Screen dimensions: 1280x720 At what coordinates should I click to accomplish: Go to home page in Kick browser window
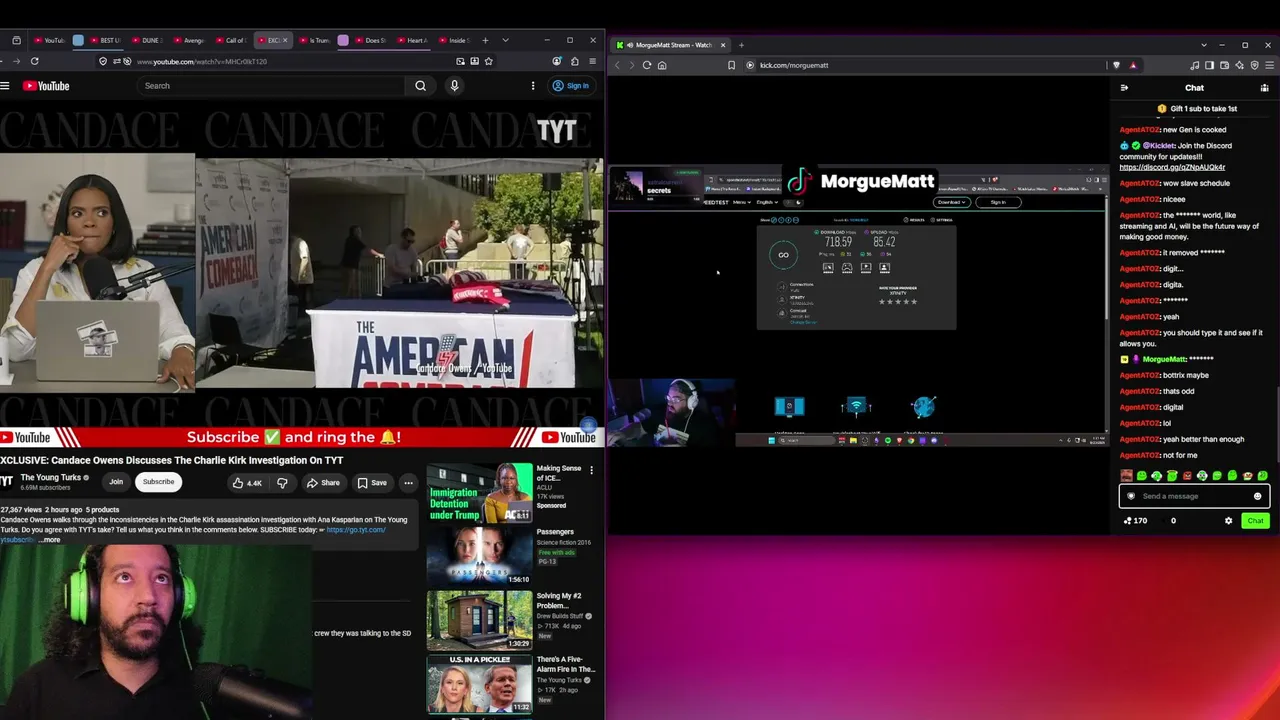[x=662, y=65]
